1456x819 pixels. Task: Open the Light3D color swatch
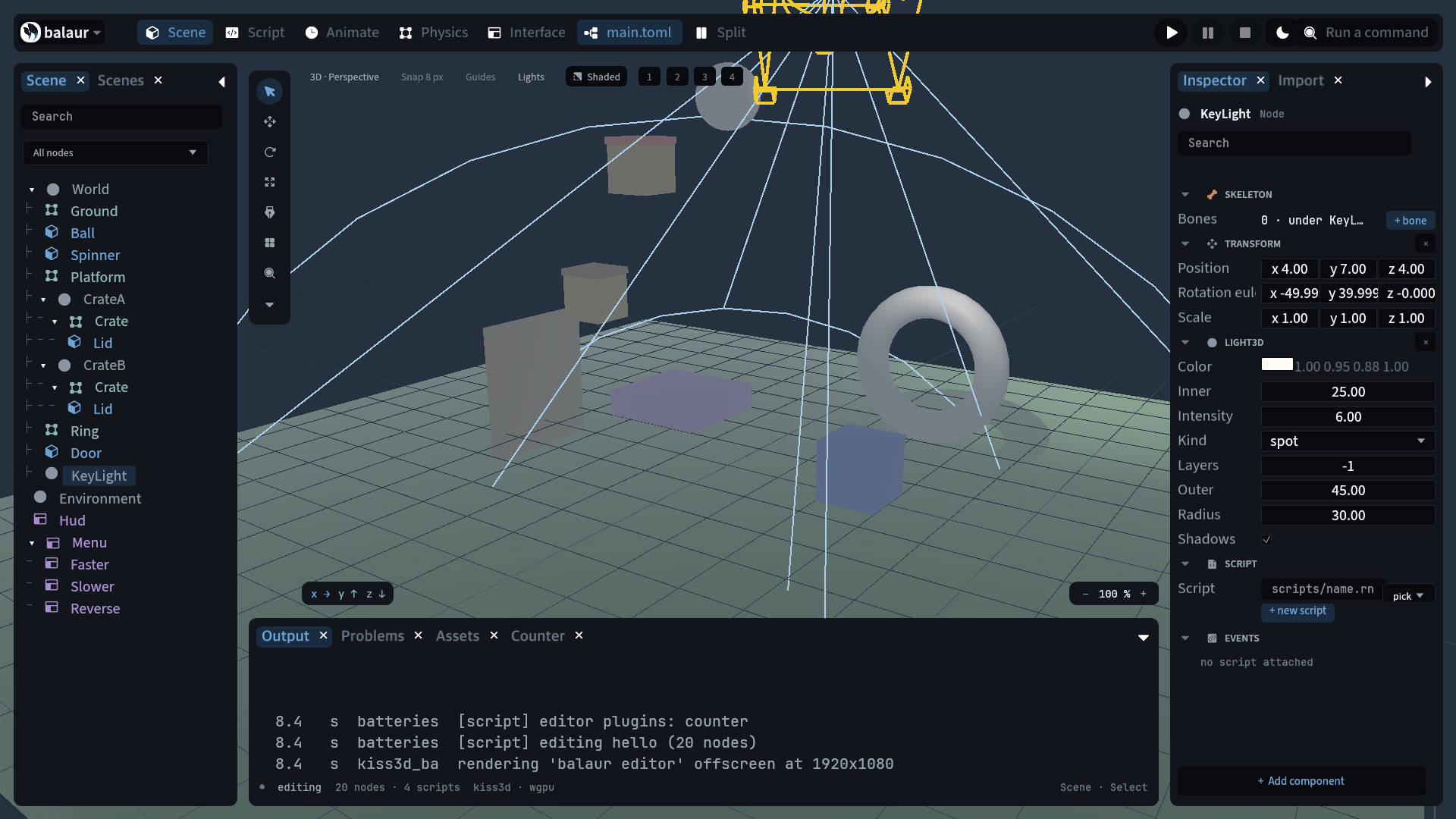pyautogui.click(x=1277, y=365)
